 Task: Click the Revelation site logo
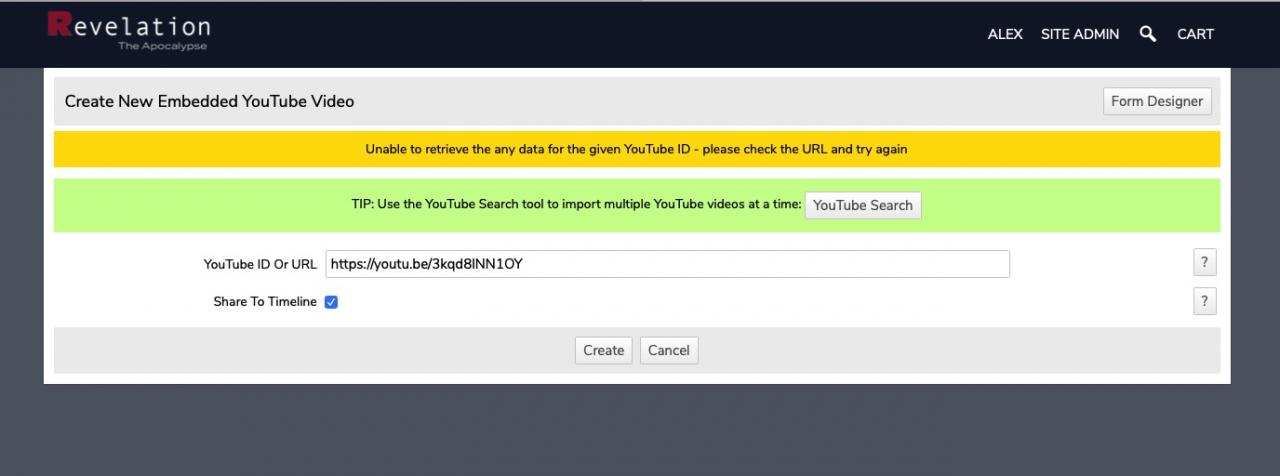[129, 32]
